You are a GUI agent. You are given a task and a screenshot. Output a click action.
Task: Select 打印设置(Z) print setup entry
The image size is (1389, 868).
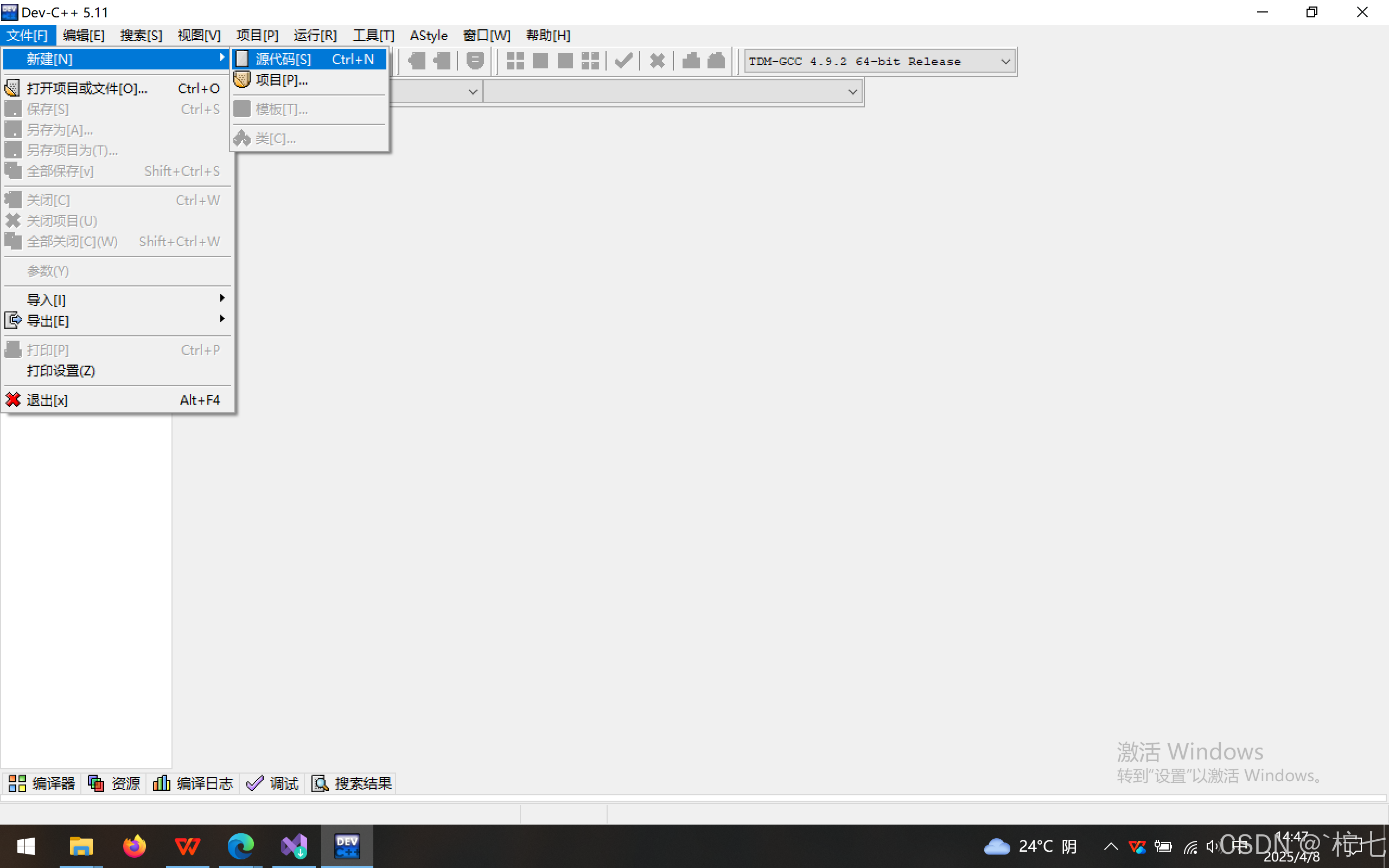click(61, 371)
